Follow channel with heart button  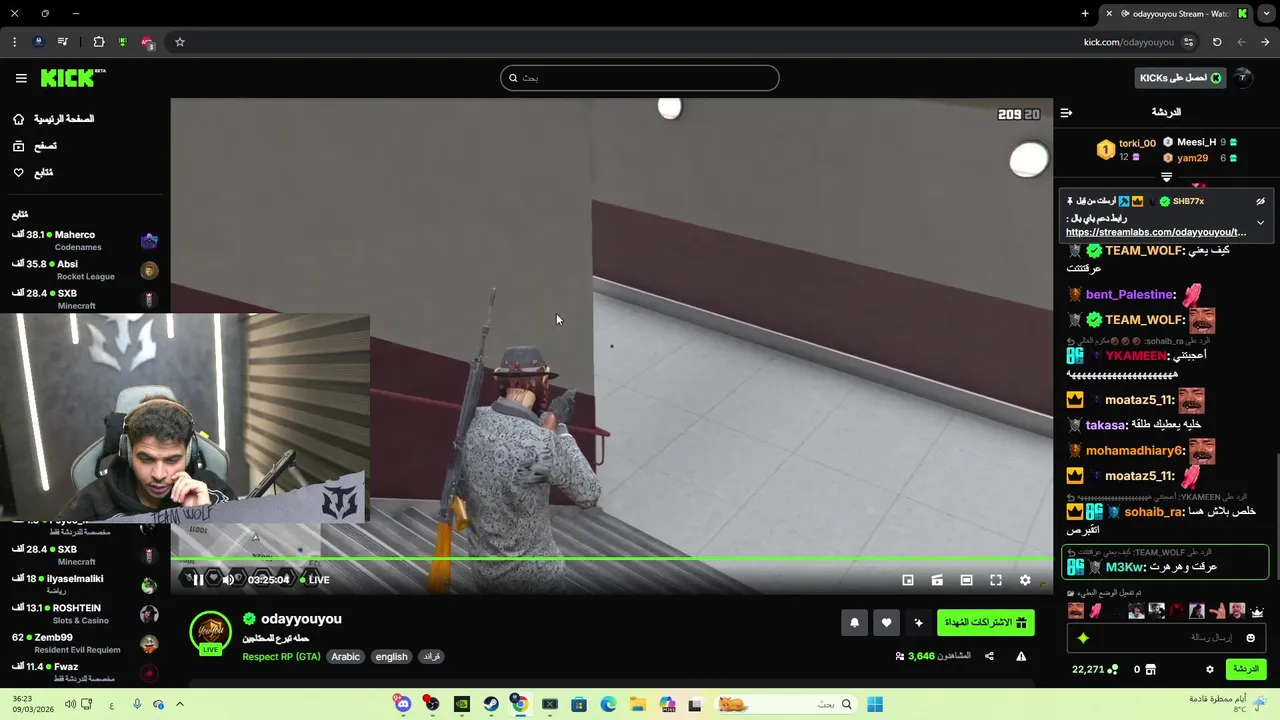point(886,623)
